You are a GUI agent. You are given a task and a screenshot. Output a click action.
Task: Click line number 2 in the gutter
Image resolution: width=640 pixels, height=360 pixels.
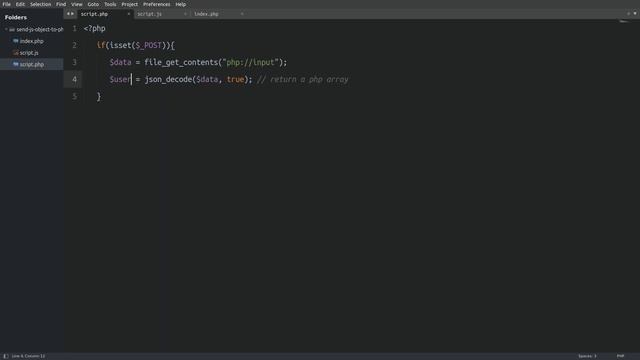point(74,45)
